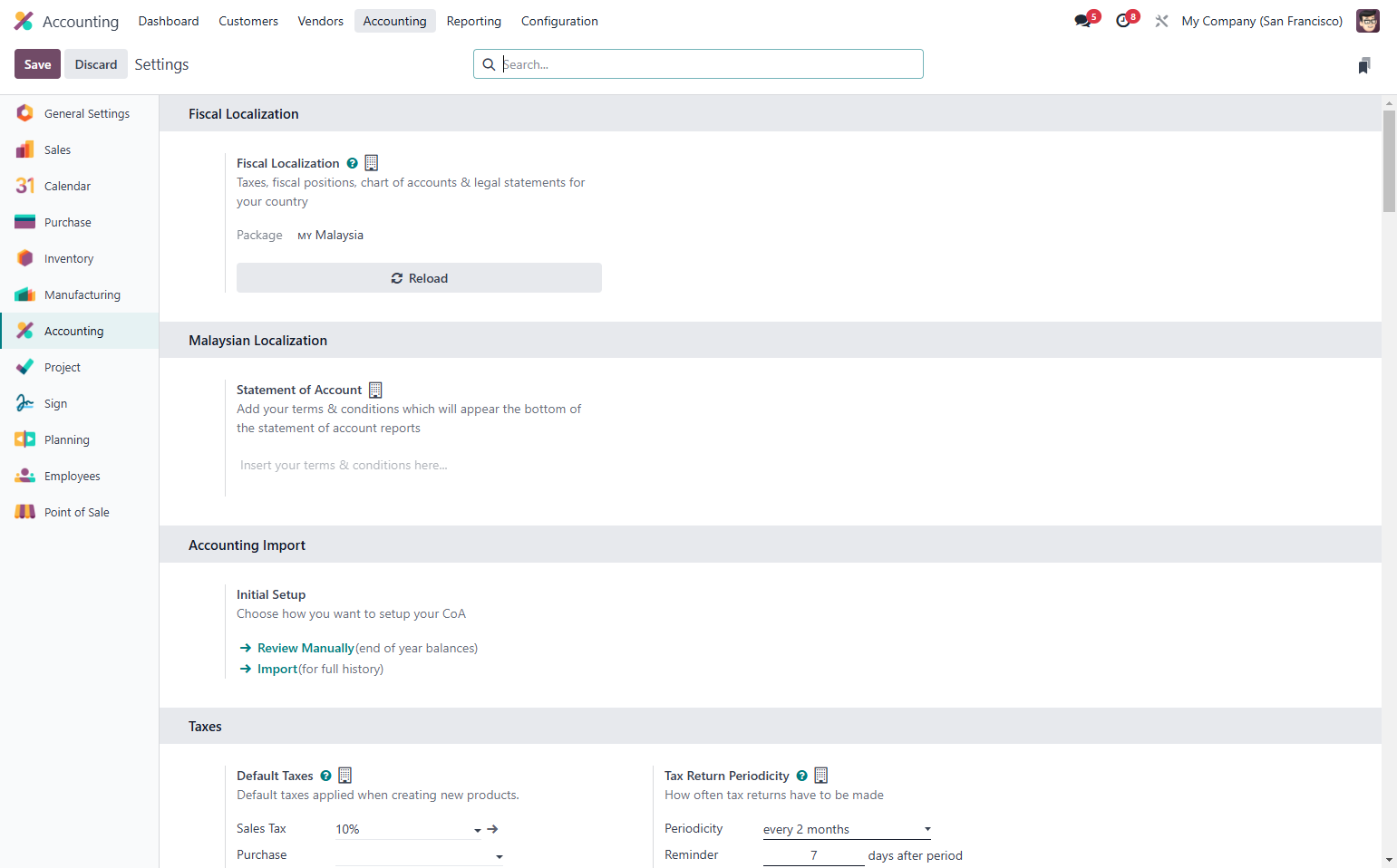Open the company switcher My Company (San Francisco)
The image size is (1397, 868).
click(x=1262, y=21)
